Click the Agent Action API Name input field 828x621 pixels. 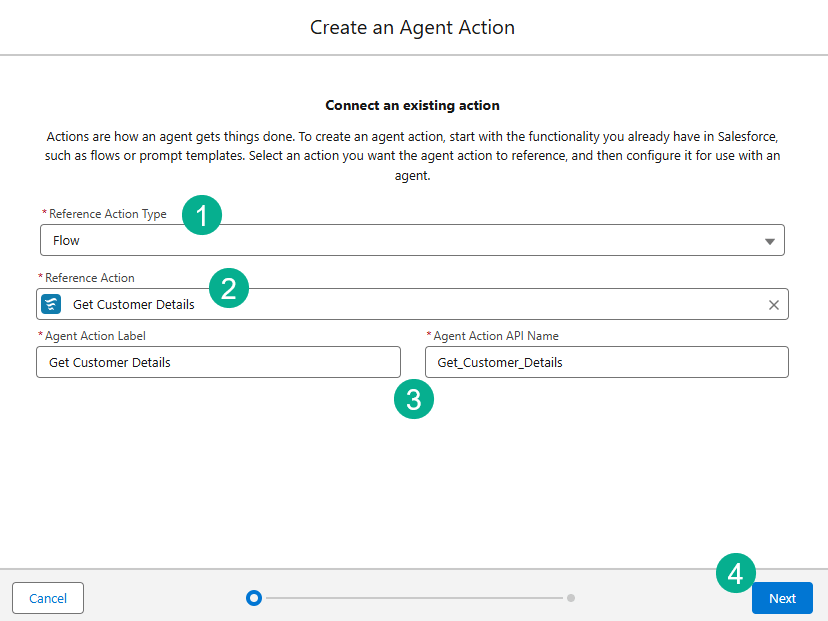point(606,362)
